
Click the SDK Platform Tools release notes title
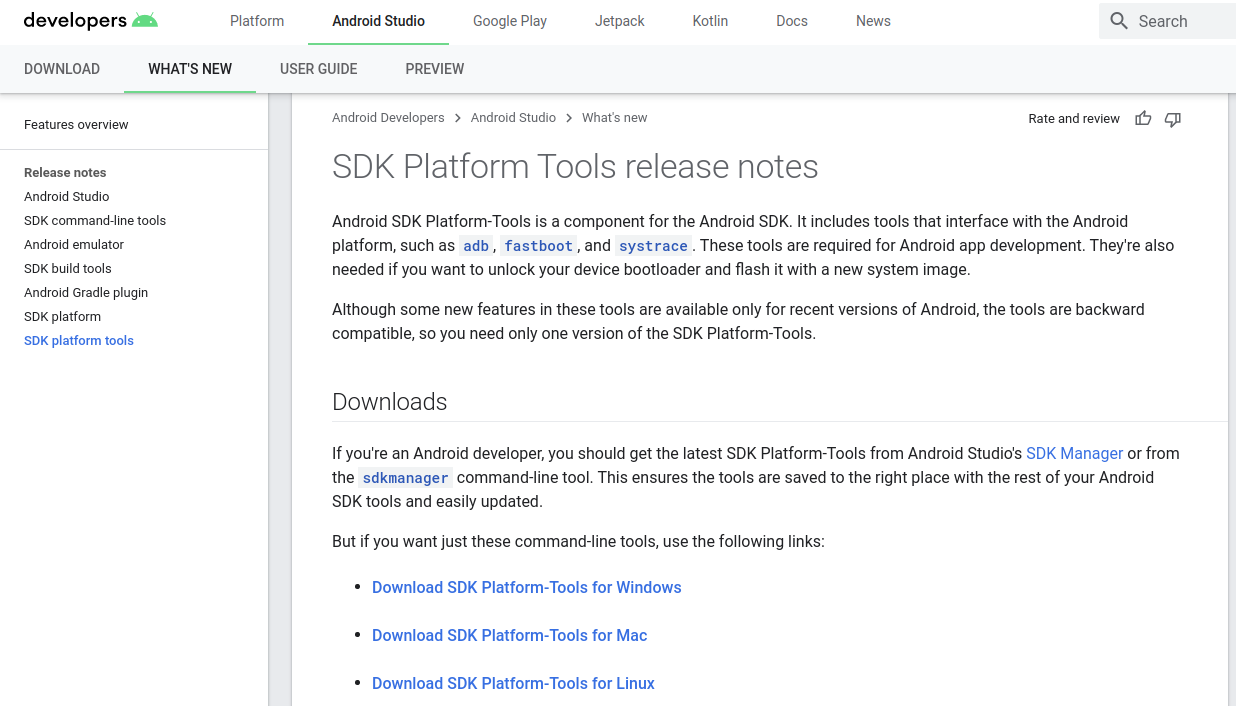(x=575, y=167)
